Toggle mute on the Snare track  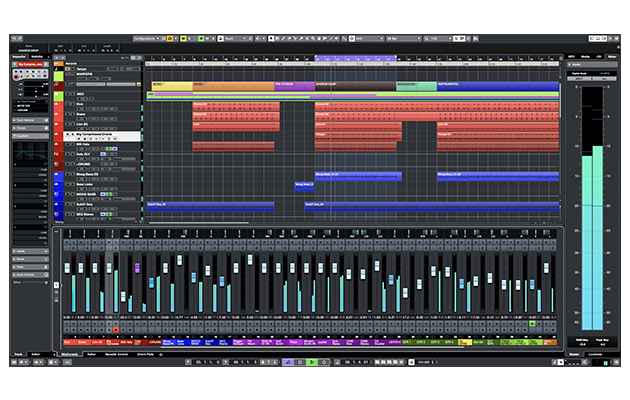coord(65,115)
